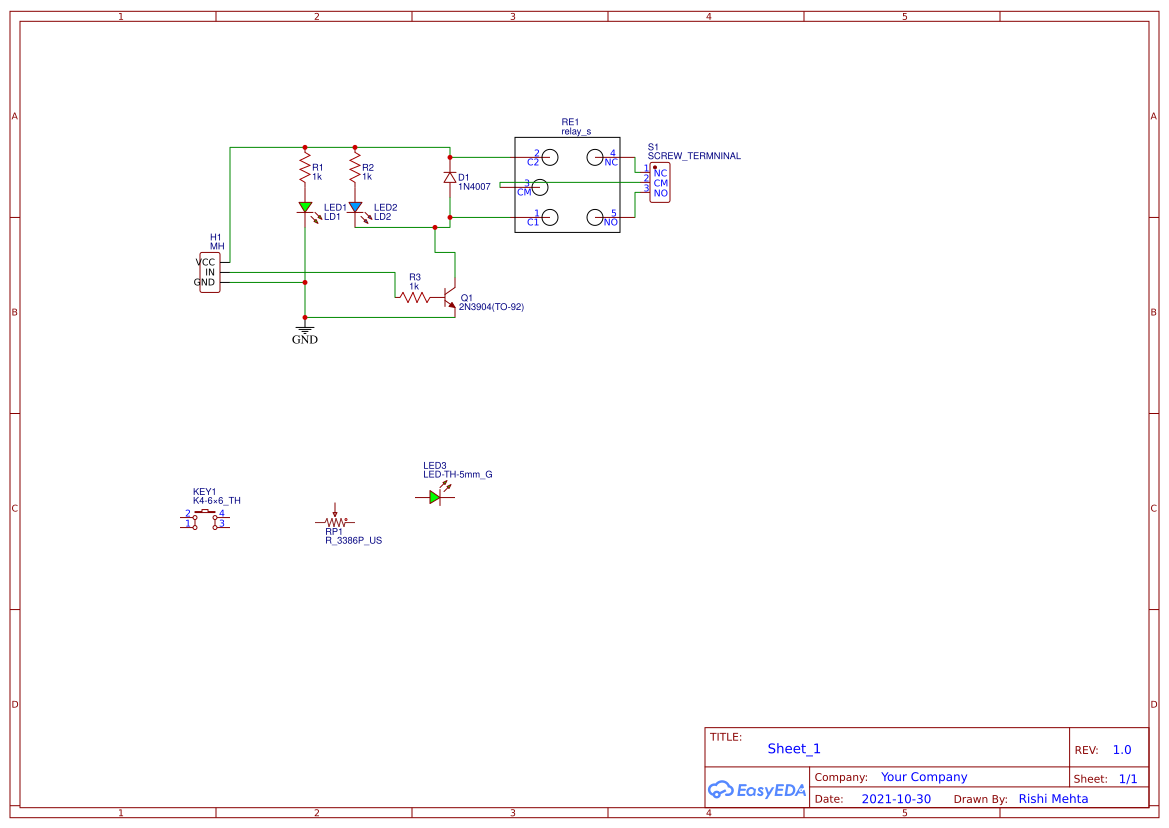Click the 'Rishi Mehta' drawn-by field
Screen dimensions: 1169x828
(1053, 799)
